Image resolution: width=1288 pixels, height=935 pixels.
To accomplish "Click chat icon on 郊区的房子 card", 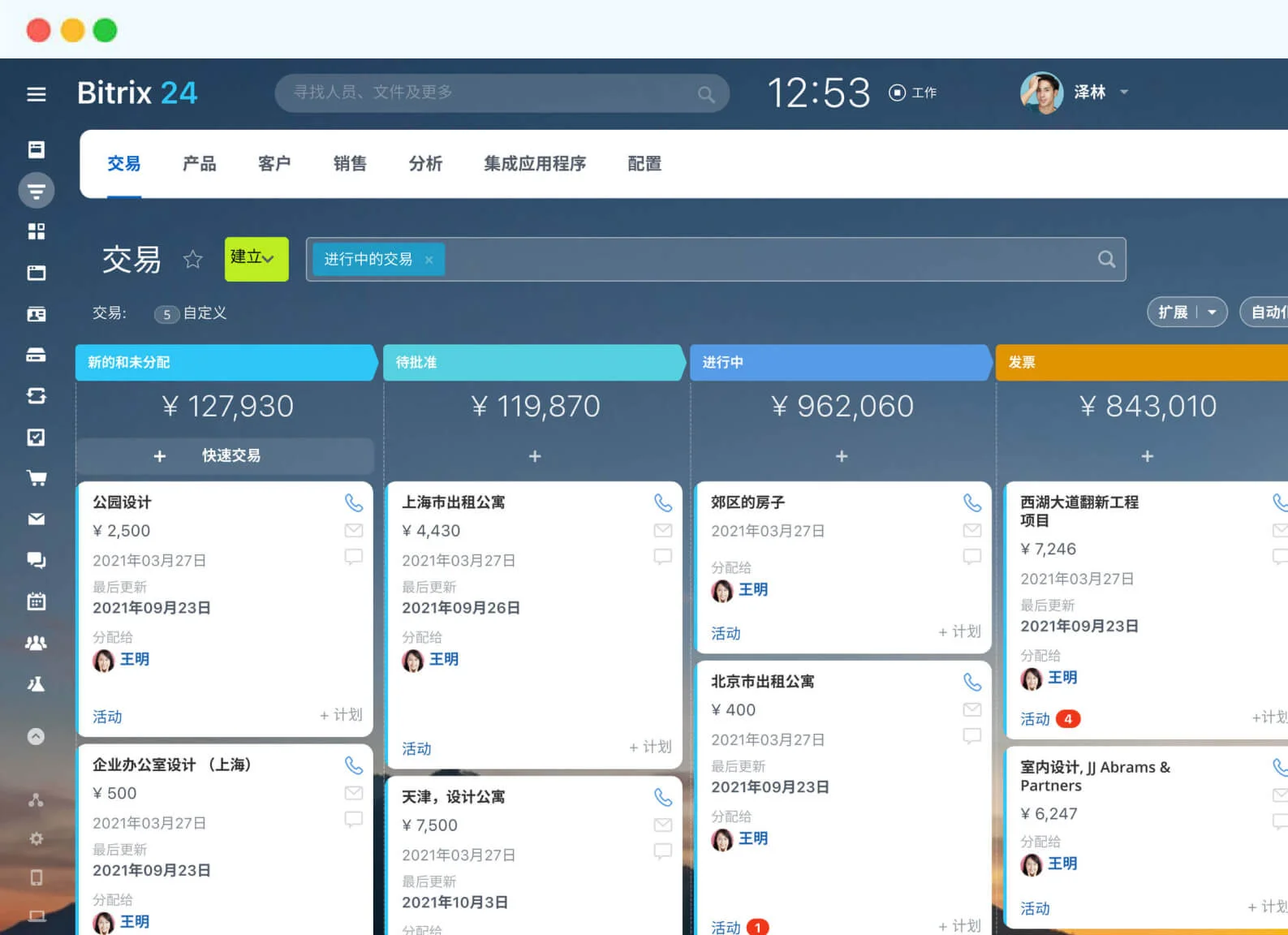I will [972, 557].
